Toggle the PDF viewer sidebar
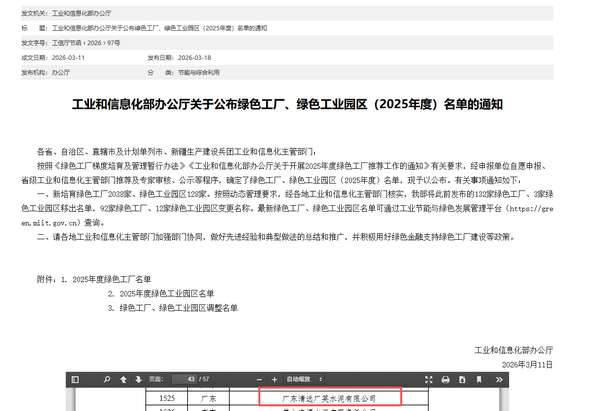Image resolution: width=600 pixels, height=411 pixels. coord(75,379)
